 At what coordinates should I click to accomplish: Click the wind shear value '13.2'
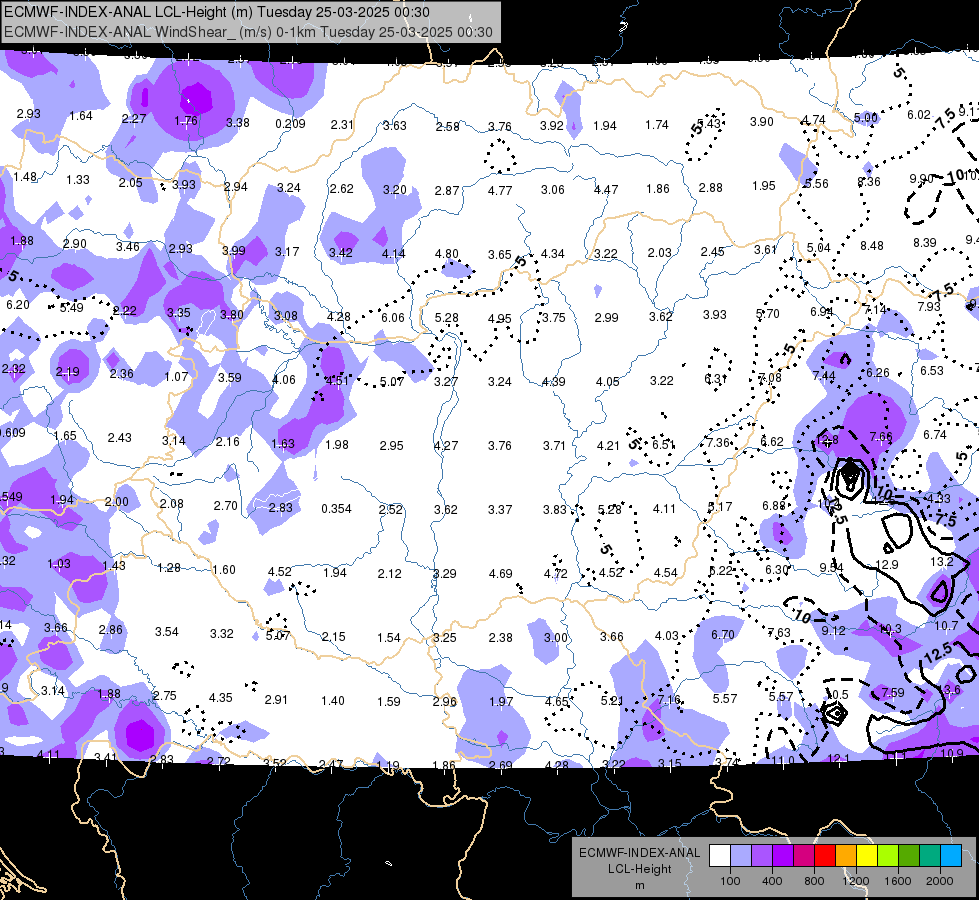[942, 561]
